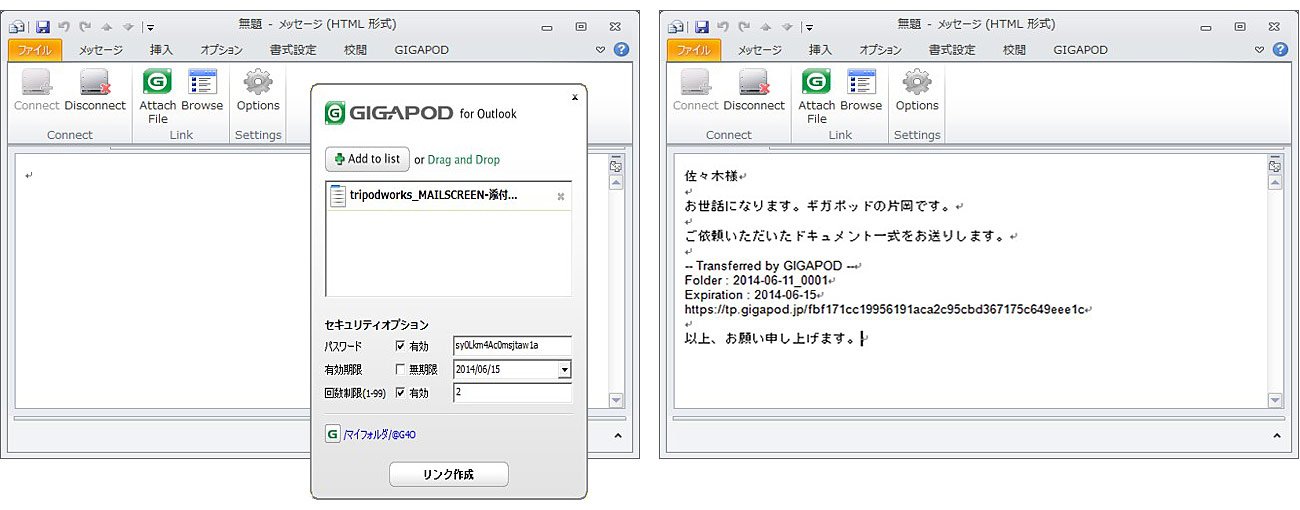The width and height of the screenshot is (1300, 510).
Task: Click scroll up arrow in left message body
Action: click(x=617, y=183)
